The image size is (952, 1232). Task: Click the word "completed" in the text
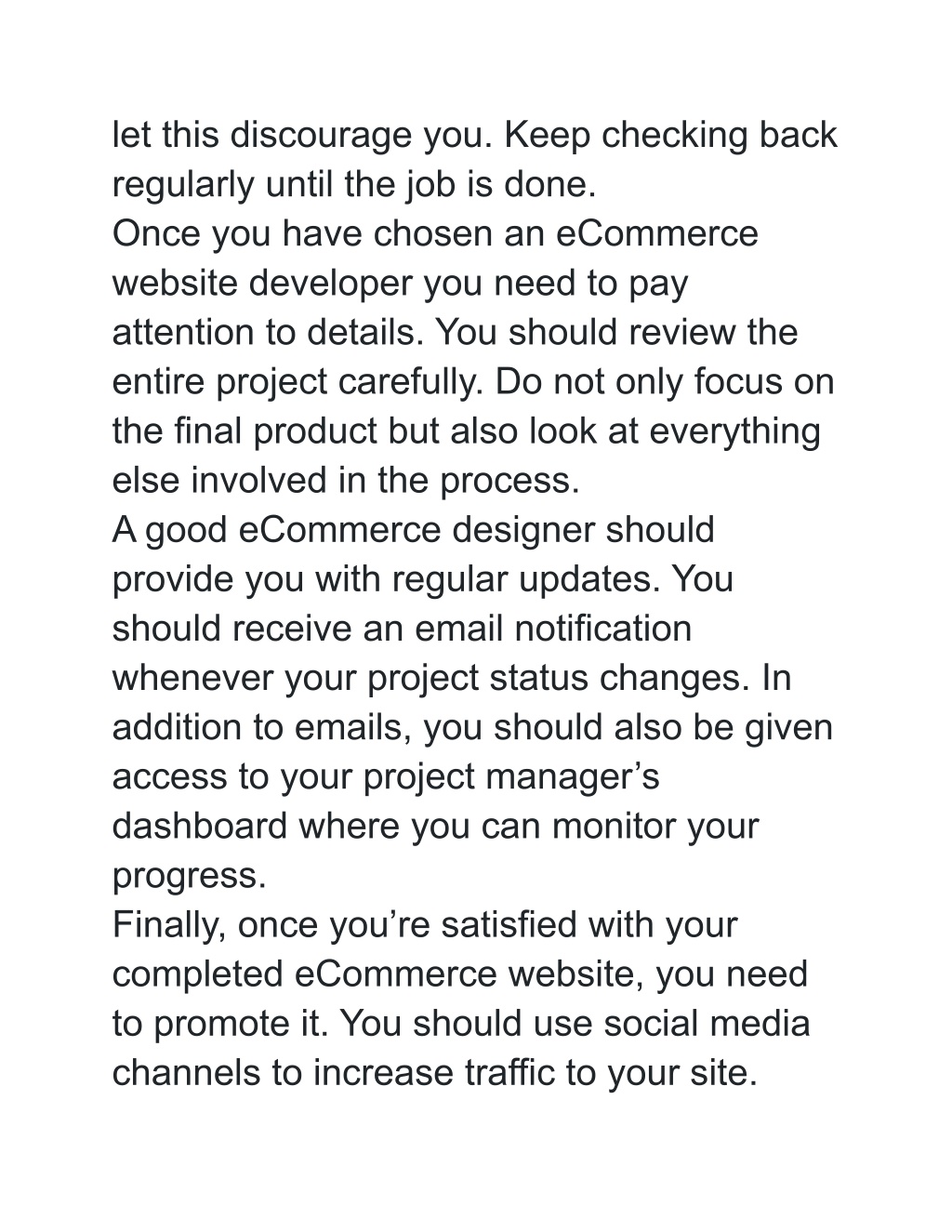click(x=198, y=974)
